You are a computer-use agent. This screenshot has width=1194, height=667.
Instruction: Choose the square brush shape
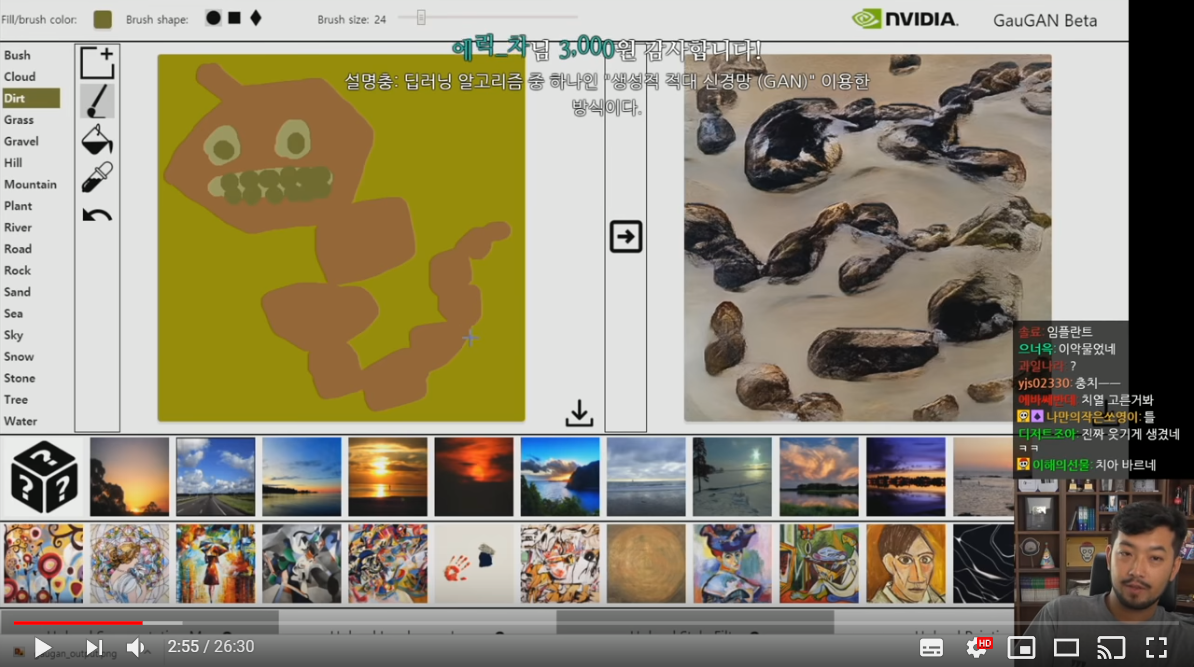coord(234,18)
